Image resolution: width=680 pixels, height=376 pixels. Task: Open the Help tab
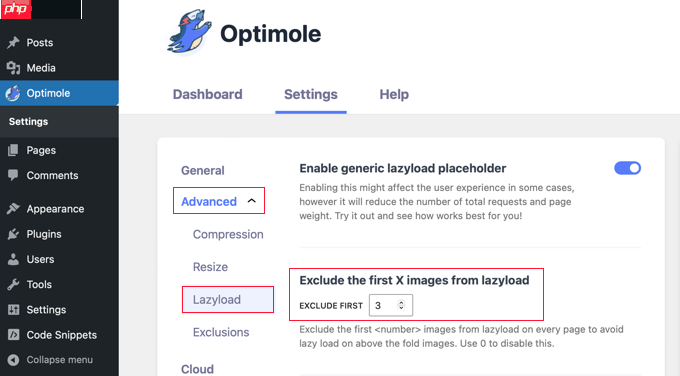[x=394, y=94]
